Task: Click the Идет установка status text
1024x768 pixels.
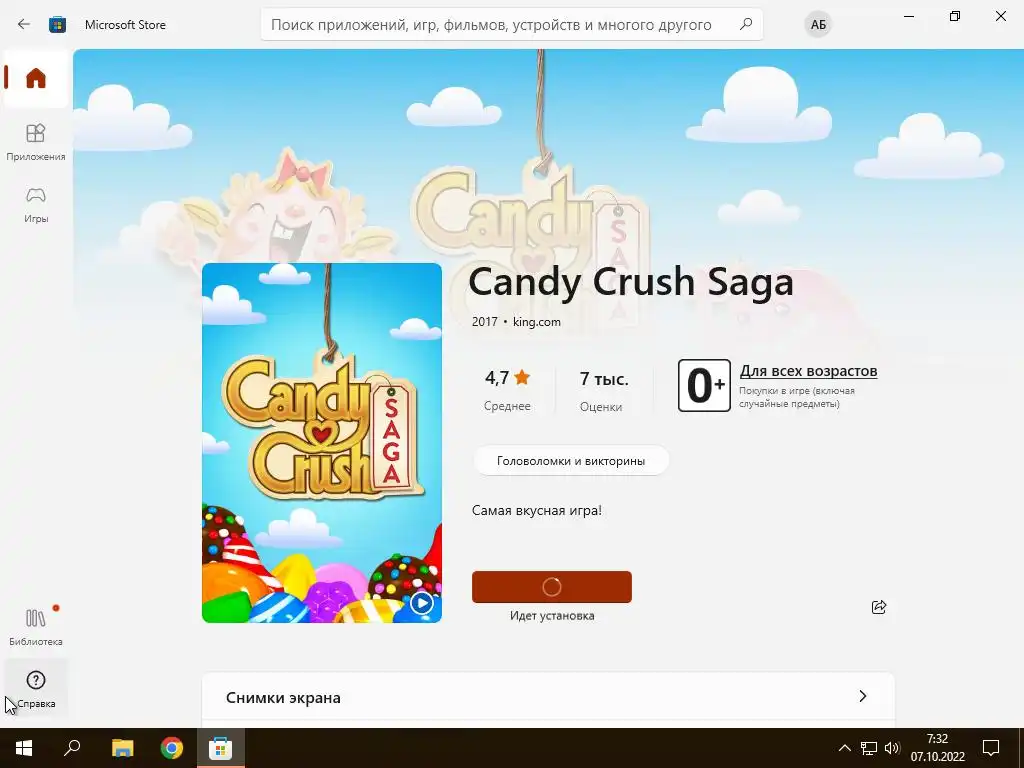Action: (552, 615)
